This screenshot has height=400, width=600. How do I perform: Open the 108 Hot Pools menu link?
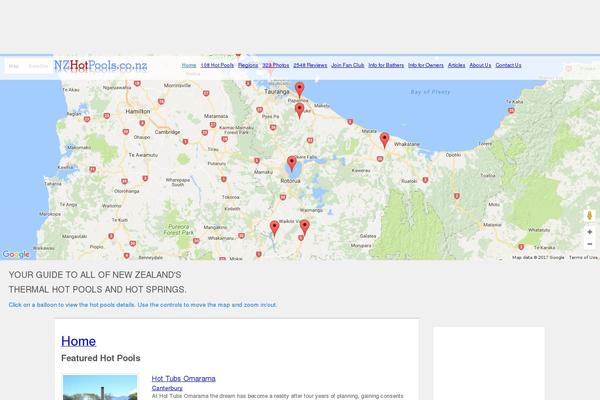coord(217,65)
